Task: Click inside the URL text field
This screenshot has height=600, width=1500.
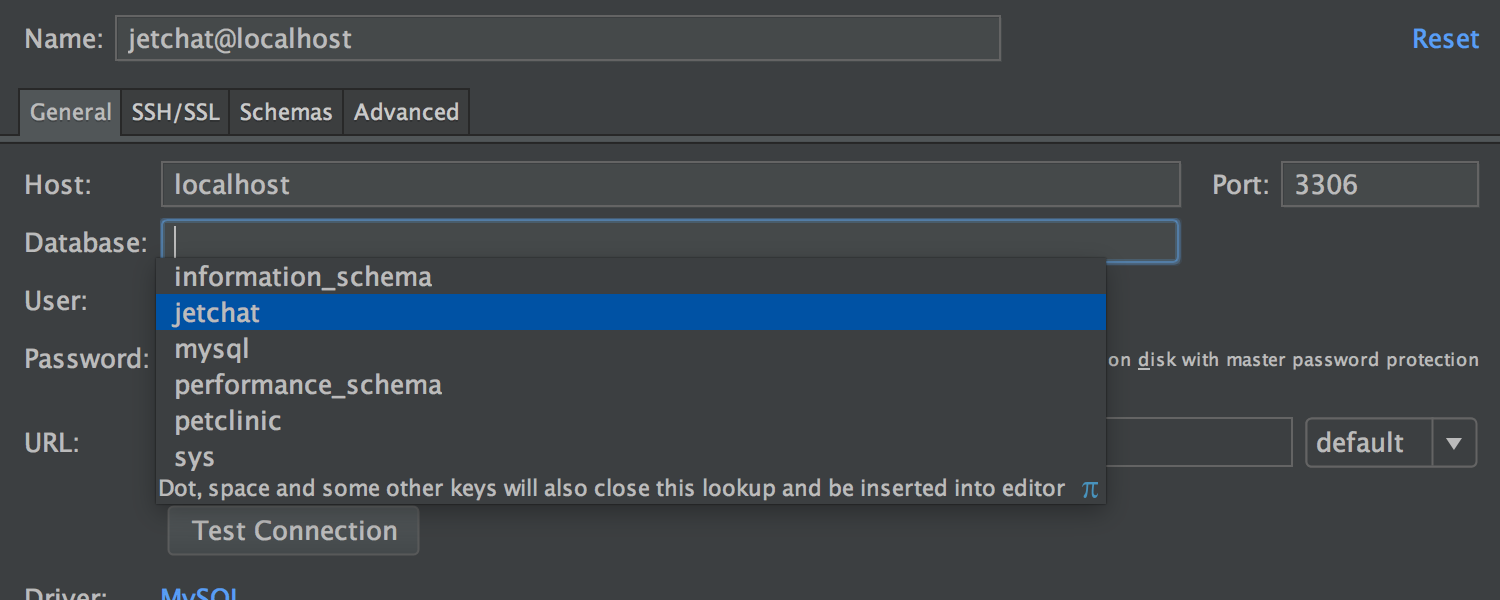Action: point(1200,442)
